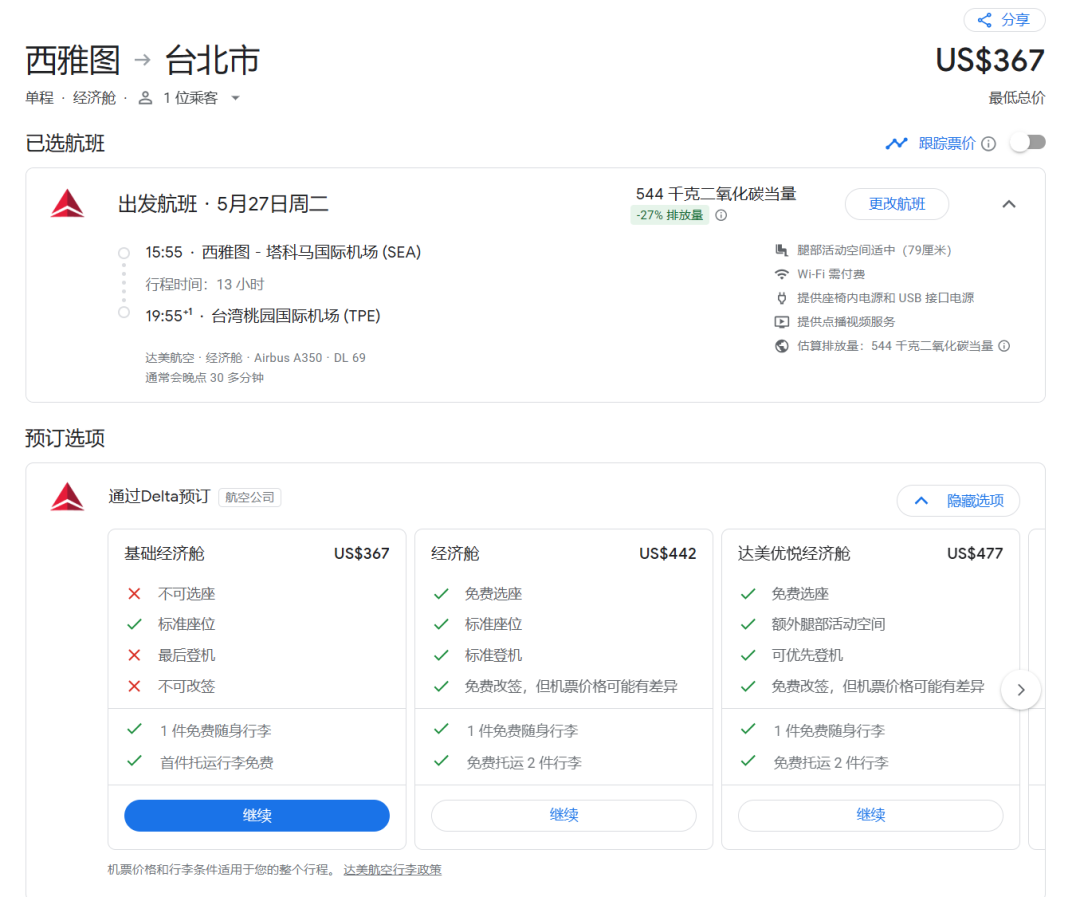Continue with 达美优悦经济舱 US$477 fare
Image resolution: width=1080 pixels, height=897 pixels.
871,816
